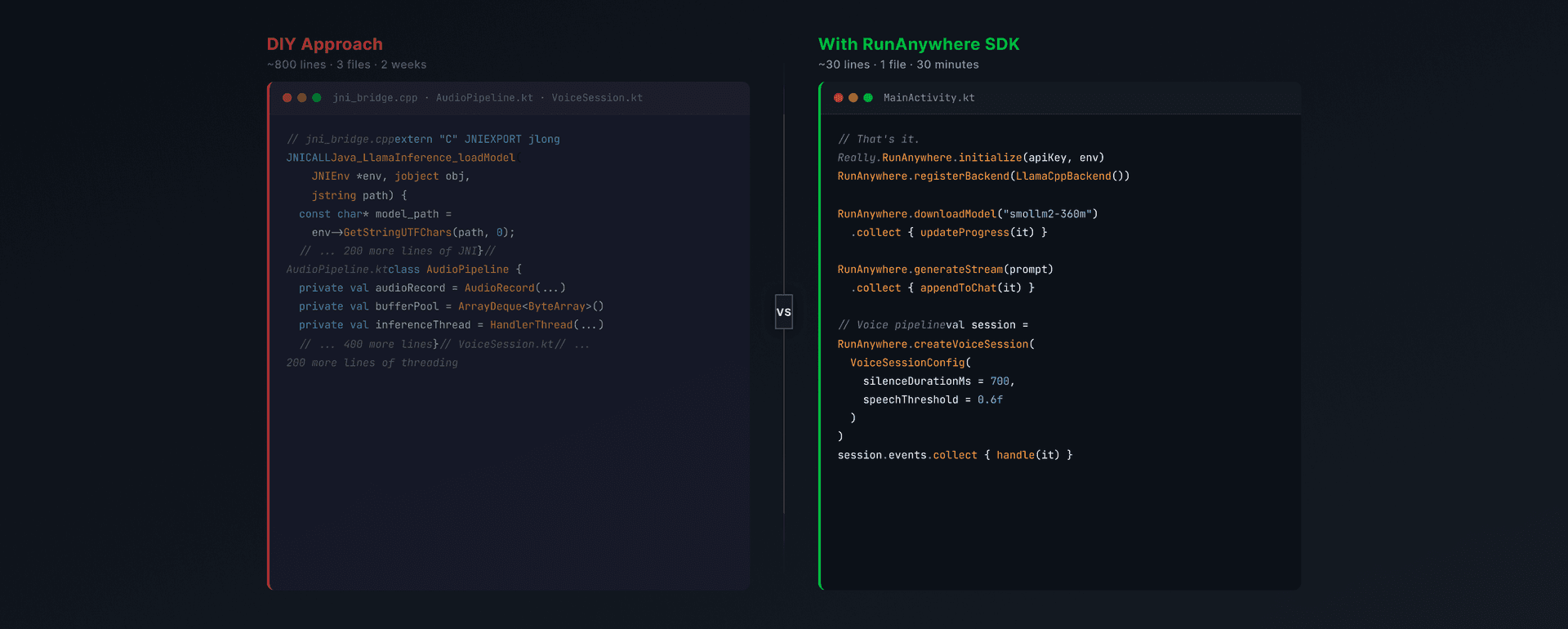Image resolution: width=1568 pixels, height=629 pixels.
Task: Click the 200 more lines of threading comment
Action: (x=372, y=363)
